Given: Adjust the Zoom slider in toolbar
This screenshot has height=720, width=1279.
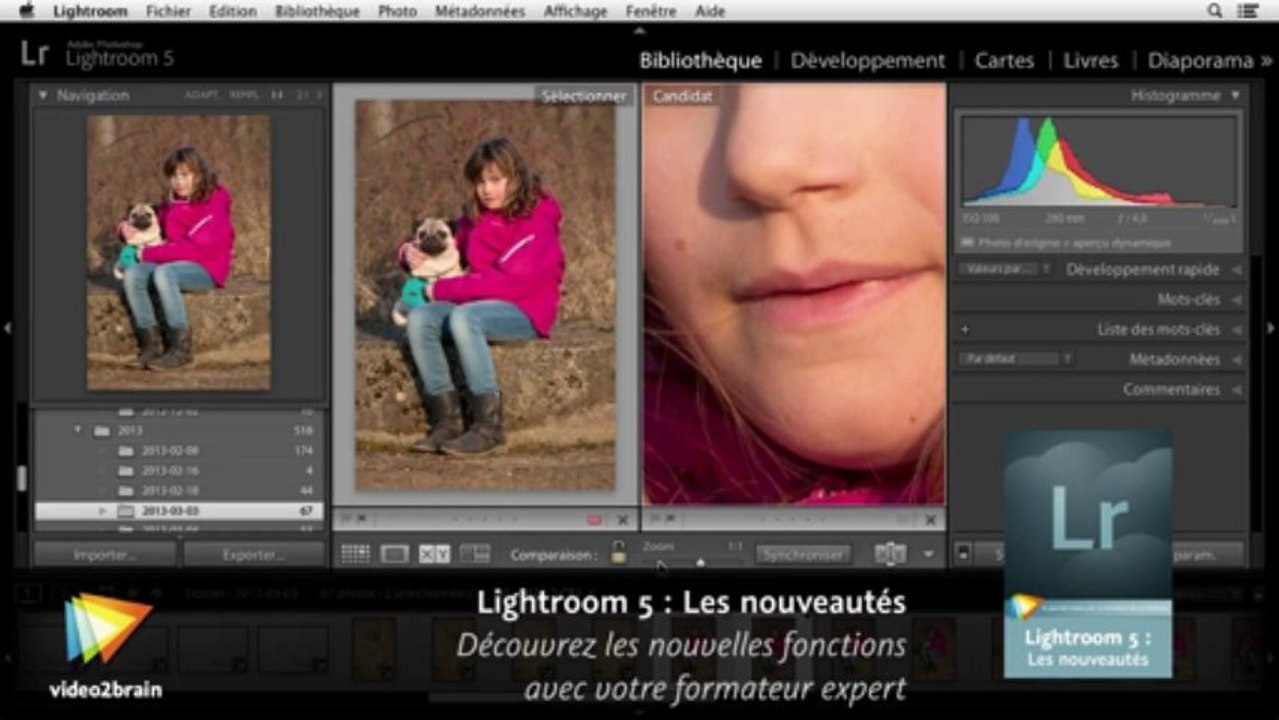Looking at the screenshot, I should point(700,562).
